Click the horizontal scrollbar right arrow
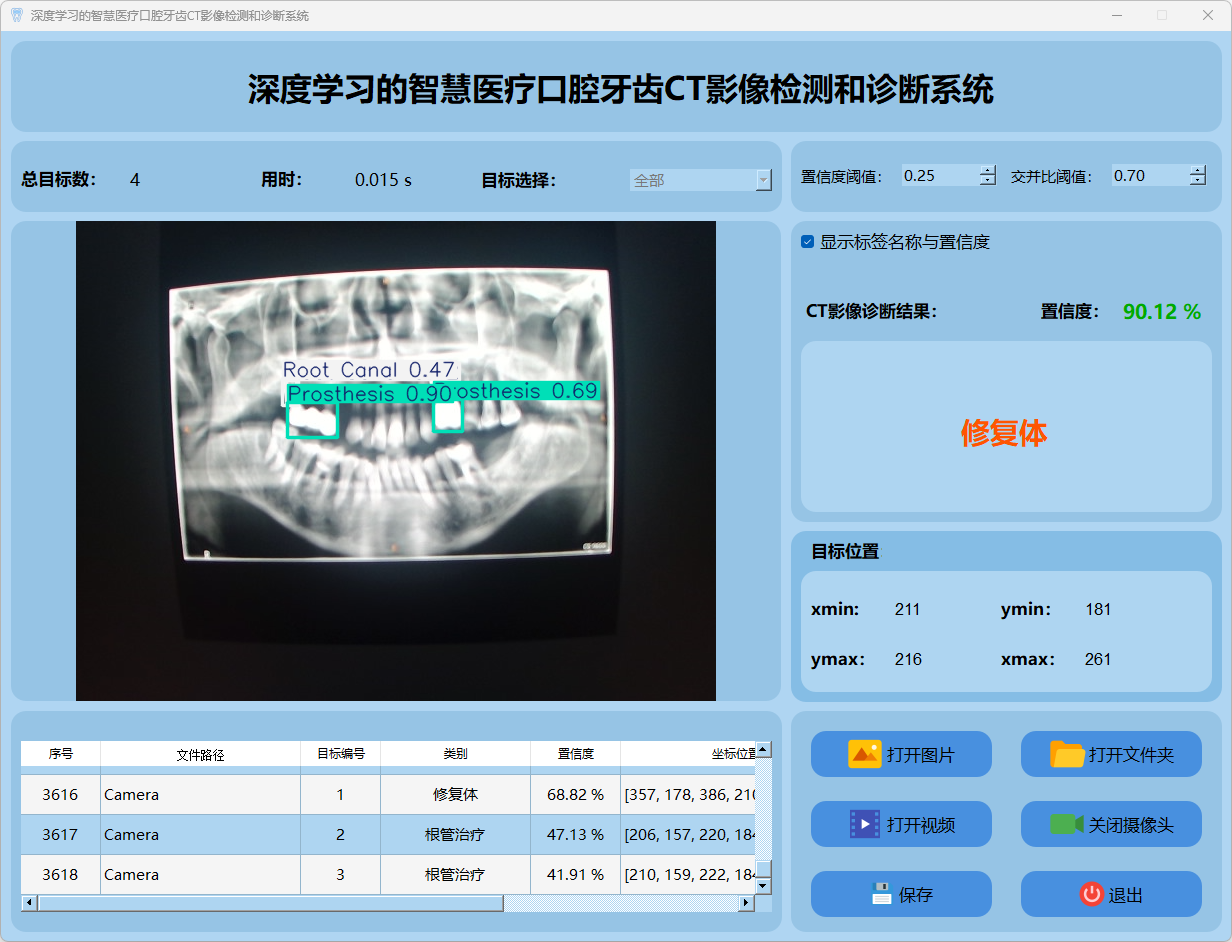The image size is (1232, 942). (x=745, y=903)
